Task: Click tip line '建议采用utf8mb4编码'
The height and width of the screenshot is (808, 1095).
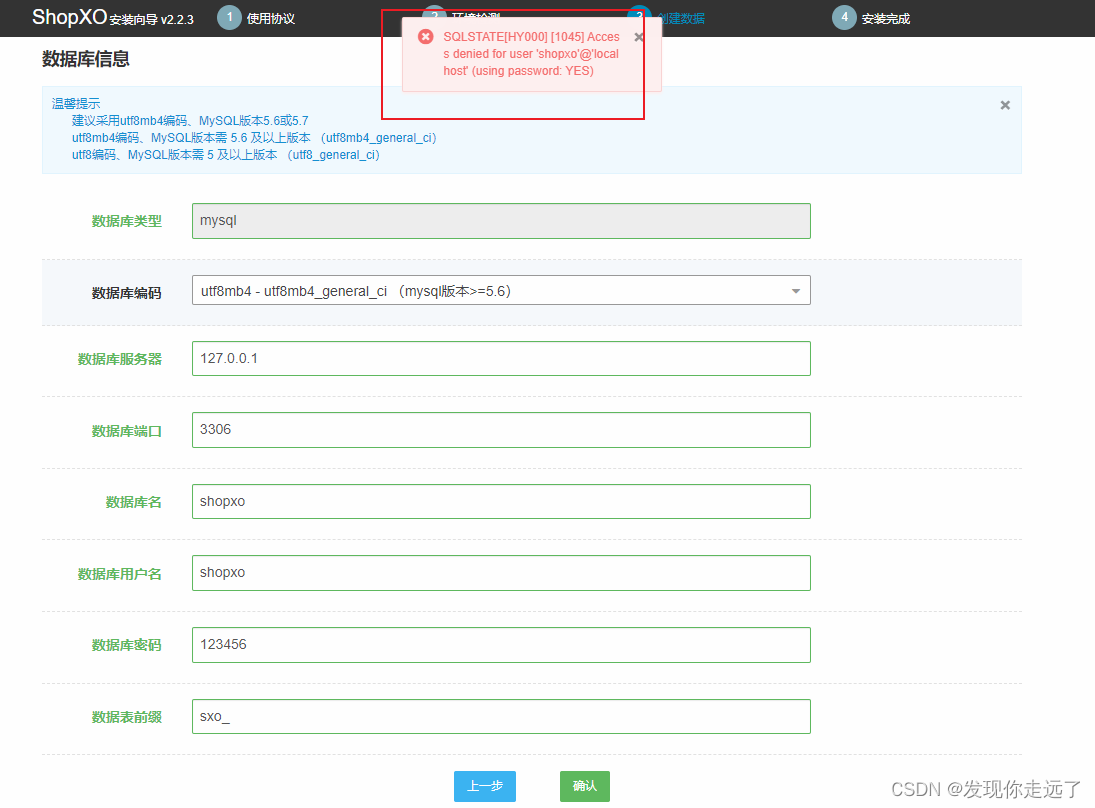Action: pyautogui.click(x=190, y=121)
